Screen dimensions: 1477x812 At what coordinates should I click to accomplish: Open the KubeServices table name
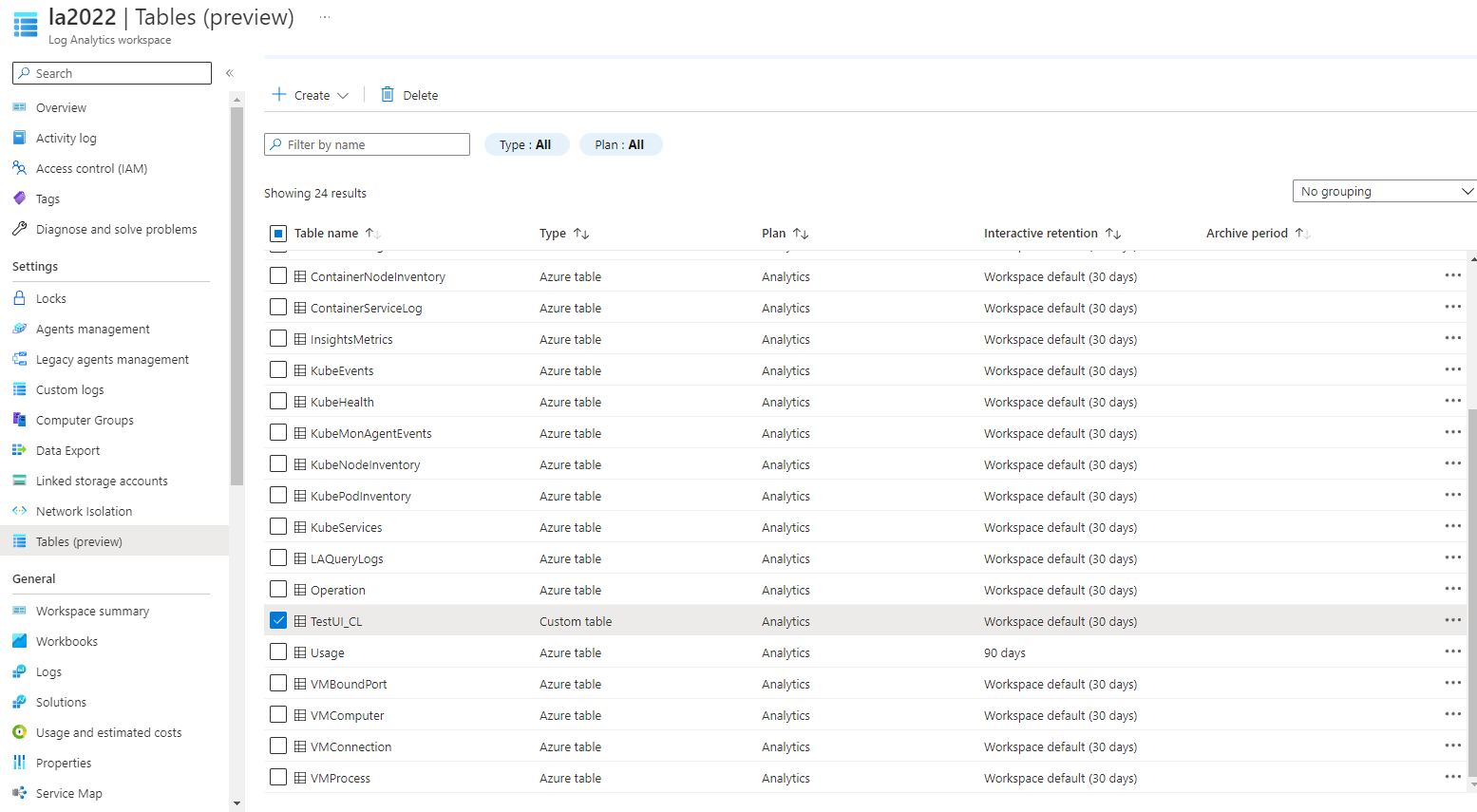346,527
